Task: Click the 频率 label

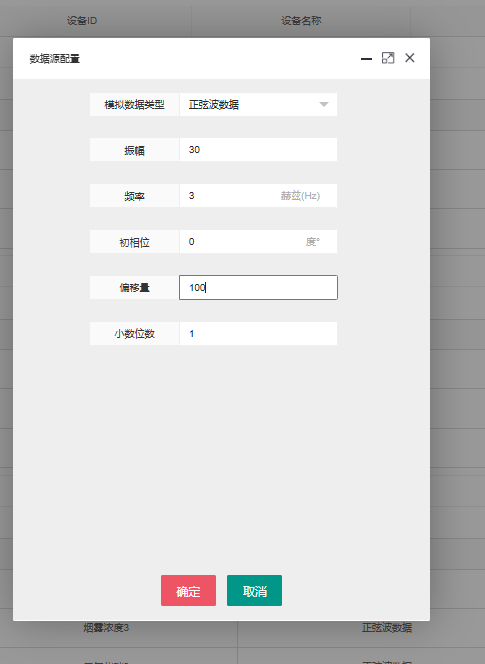Action: (x=134, y=196)
